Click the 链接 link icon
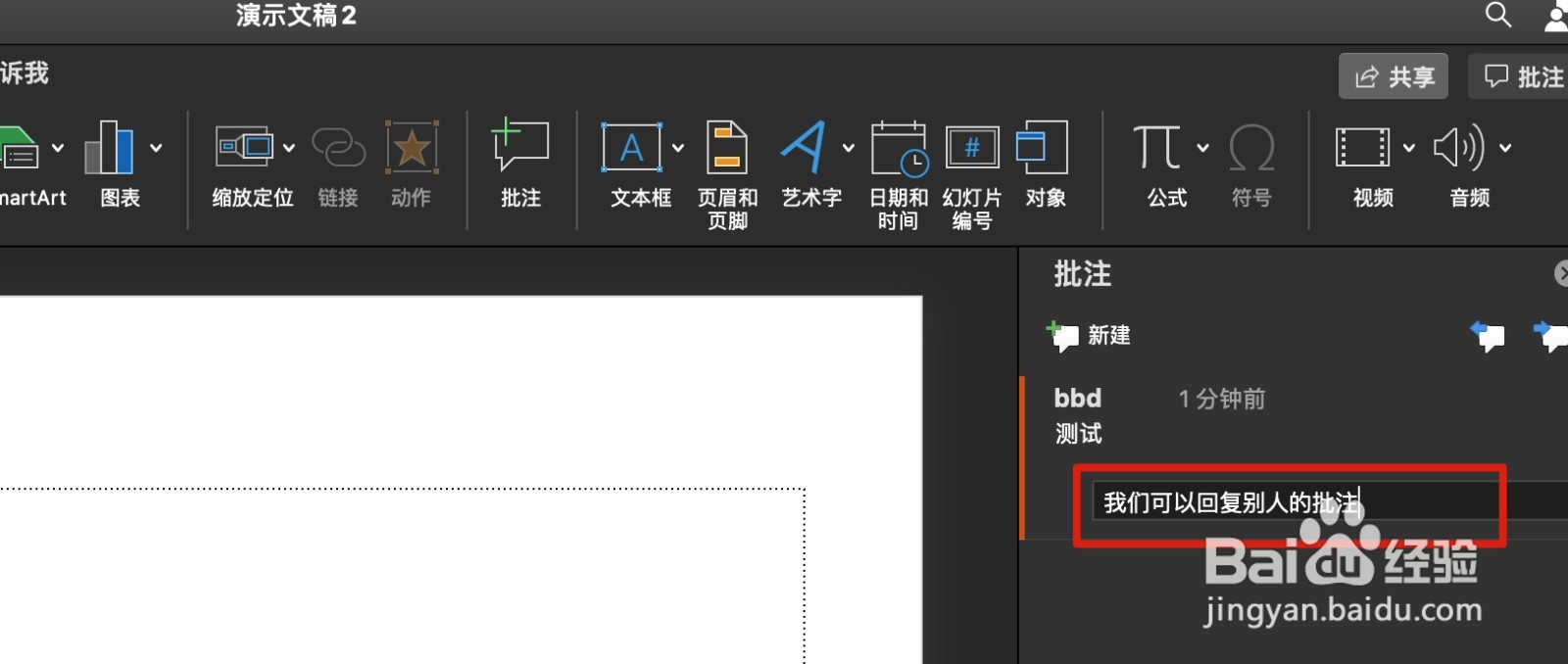The image size is (1568, 664). pyautogui.click(x=338, y=147)
